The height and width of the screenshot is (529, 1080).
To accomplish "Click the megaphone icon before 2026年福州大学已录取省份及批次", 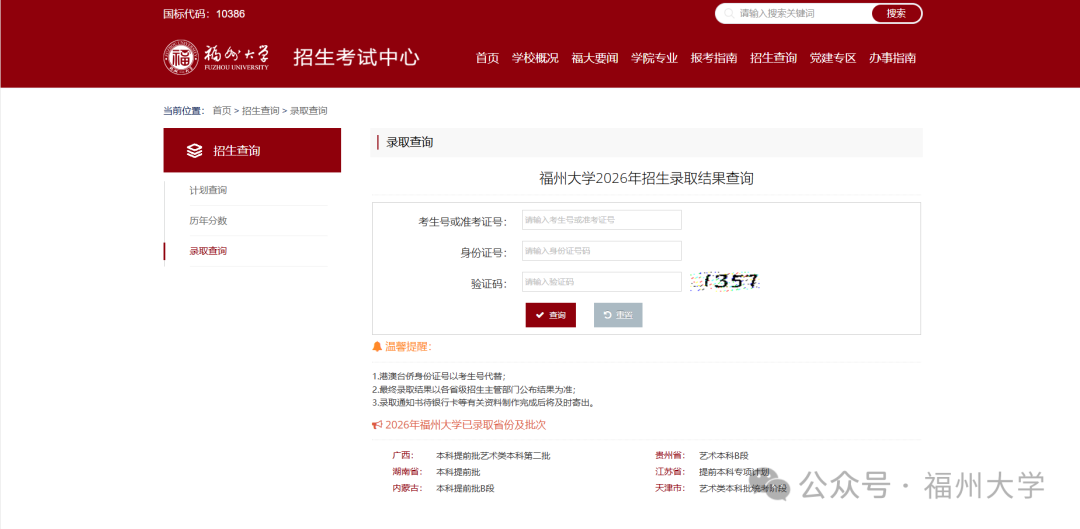I will click(377, 425).
